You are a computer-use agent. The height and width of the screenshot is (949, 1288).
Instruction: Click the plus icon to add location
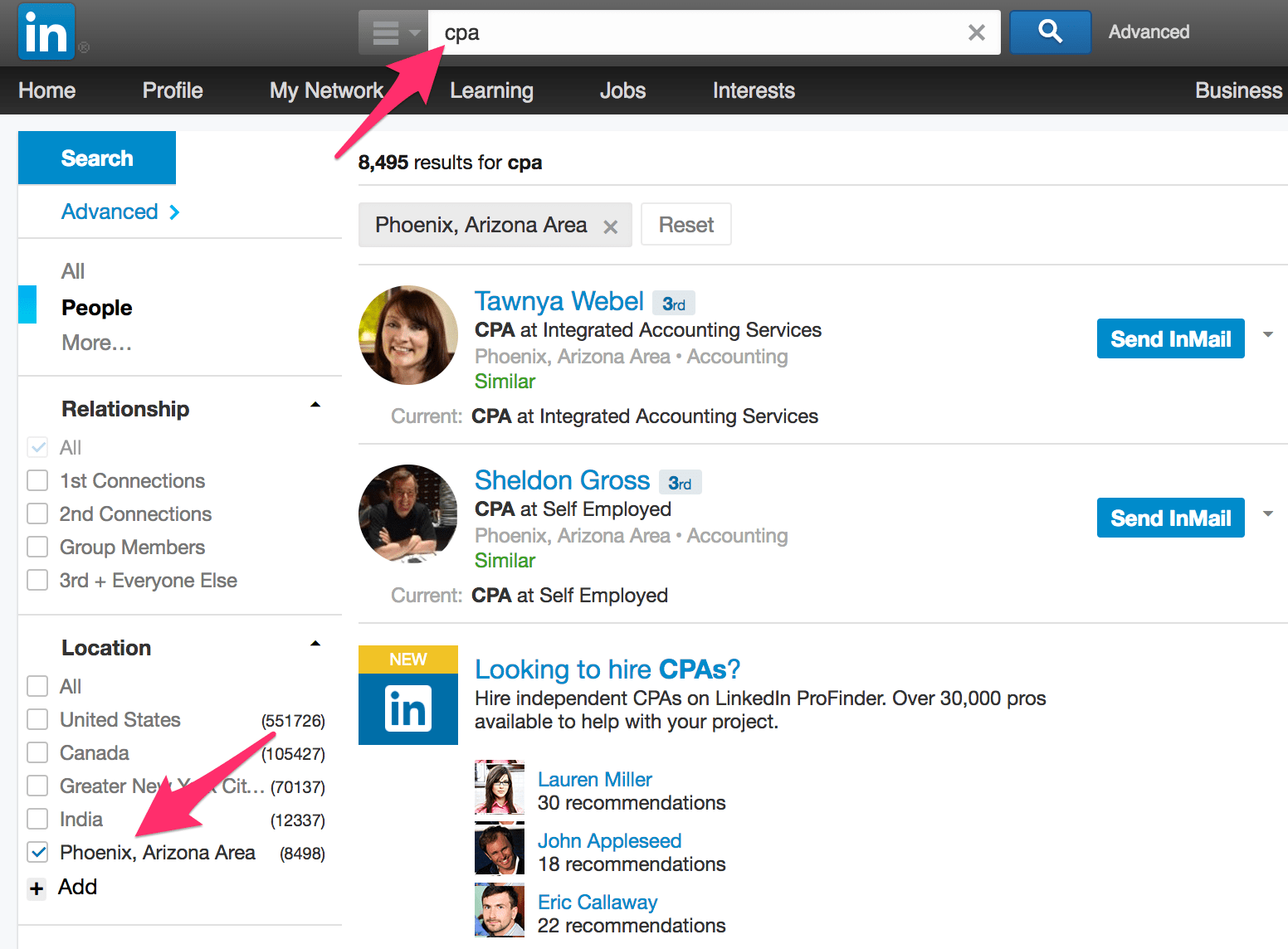(37, 888)
